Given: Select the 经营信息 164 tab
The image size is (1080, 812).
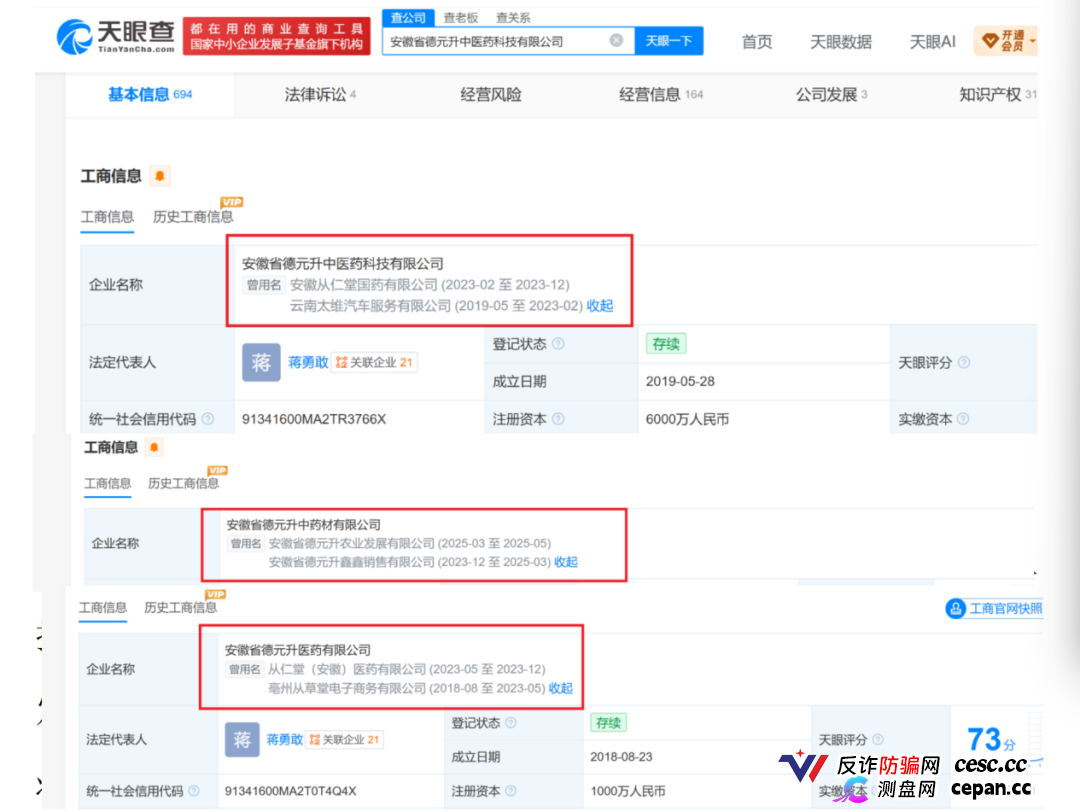Looking at the screenshot, I should [x=661, y=94].
